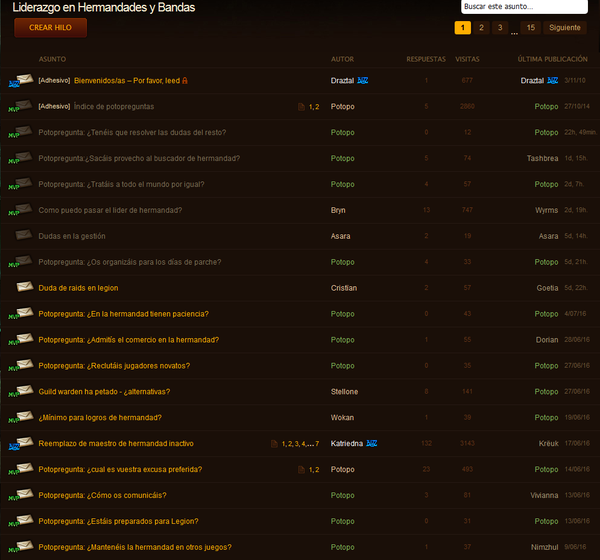
Task: Jump to page 2 of the forum
Action: point(481,28)
